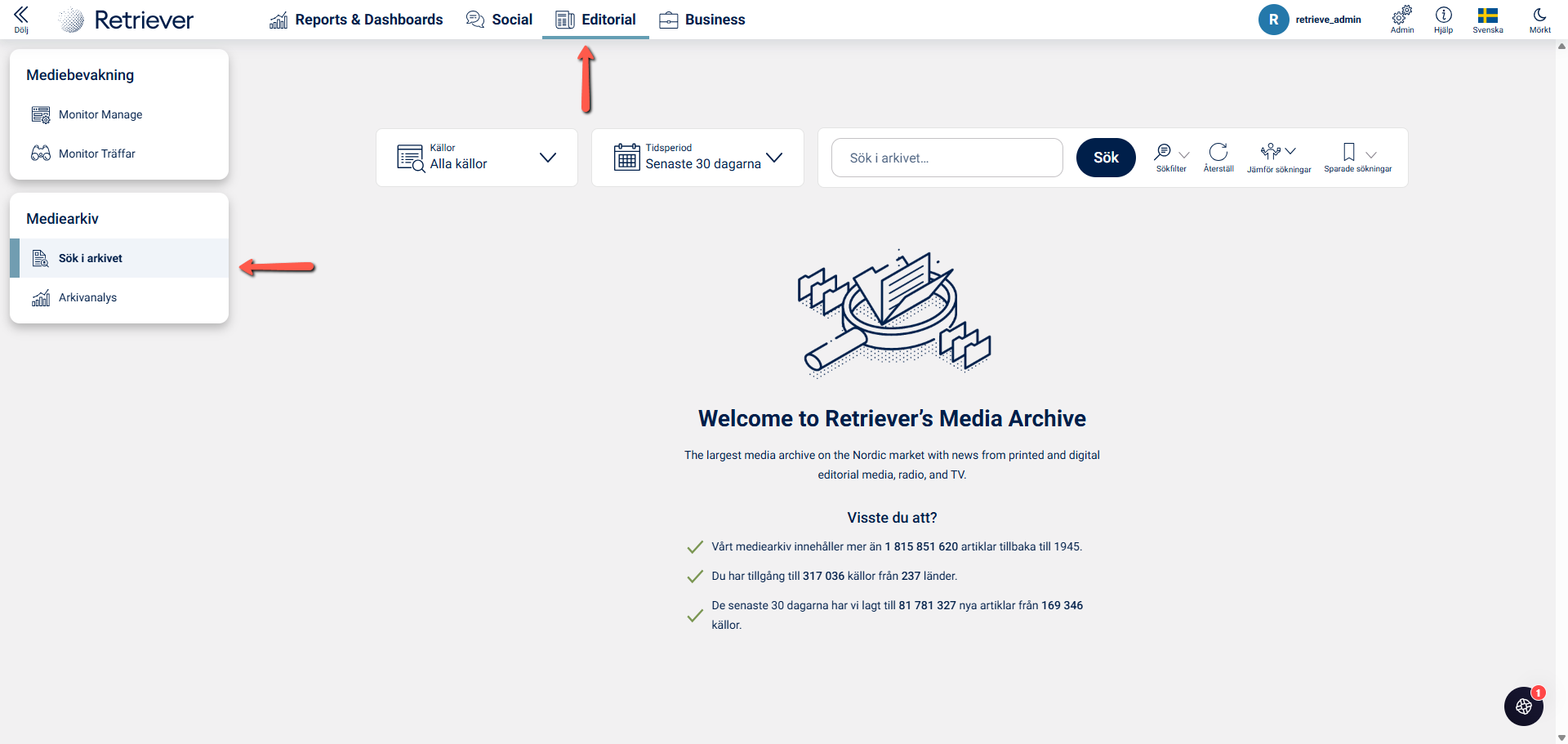1568x744 pixels.
Task: Toggle Mörkt dark mode
Action: pyautogui.click(x=1540, y=20)
